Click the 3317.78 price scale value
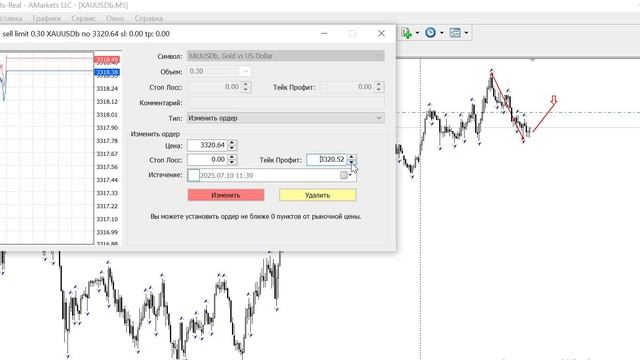 (107, 141)
